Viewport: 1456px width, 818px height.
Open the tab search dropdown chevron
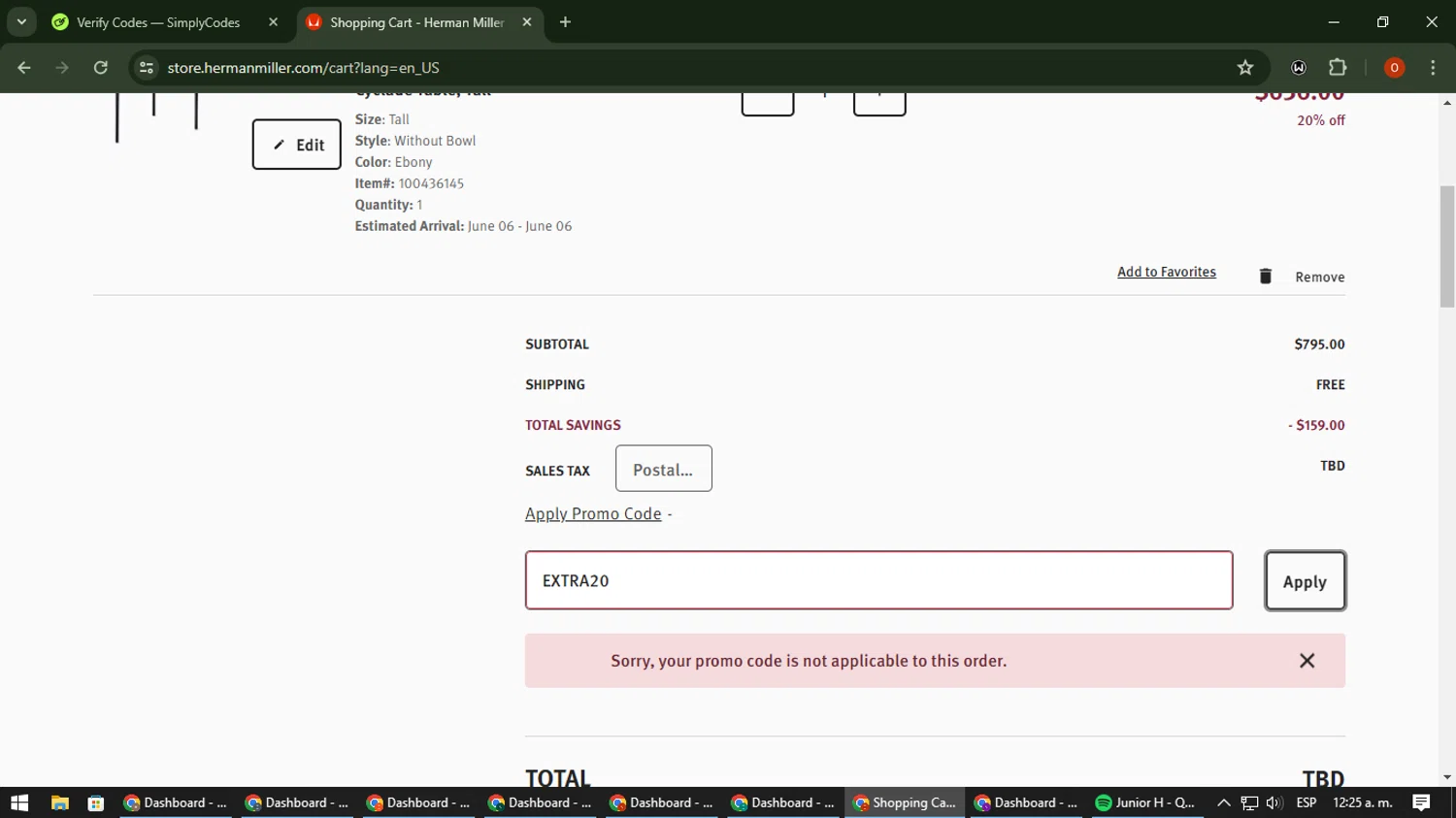click(21, 21)
